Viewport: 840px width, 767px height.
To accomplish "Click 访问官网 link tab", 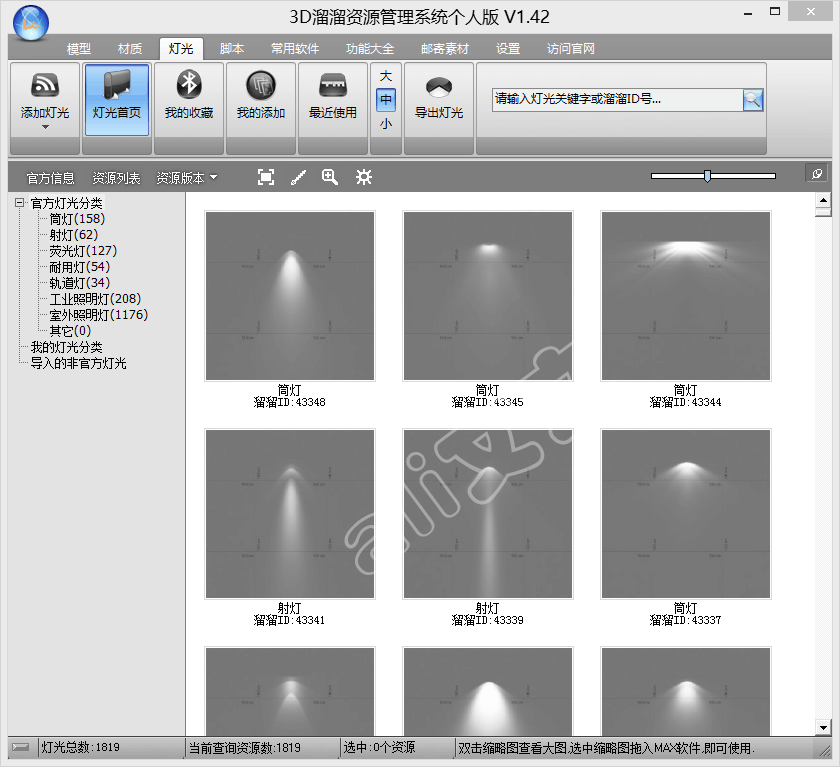I will coord(571,49).
